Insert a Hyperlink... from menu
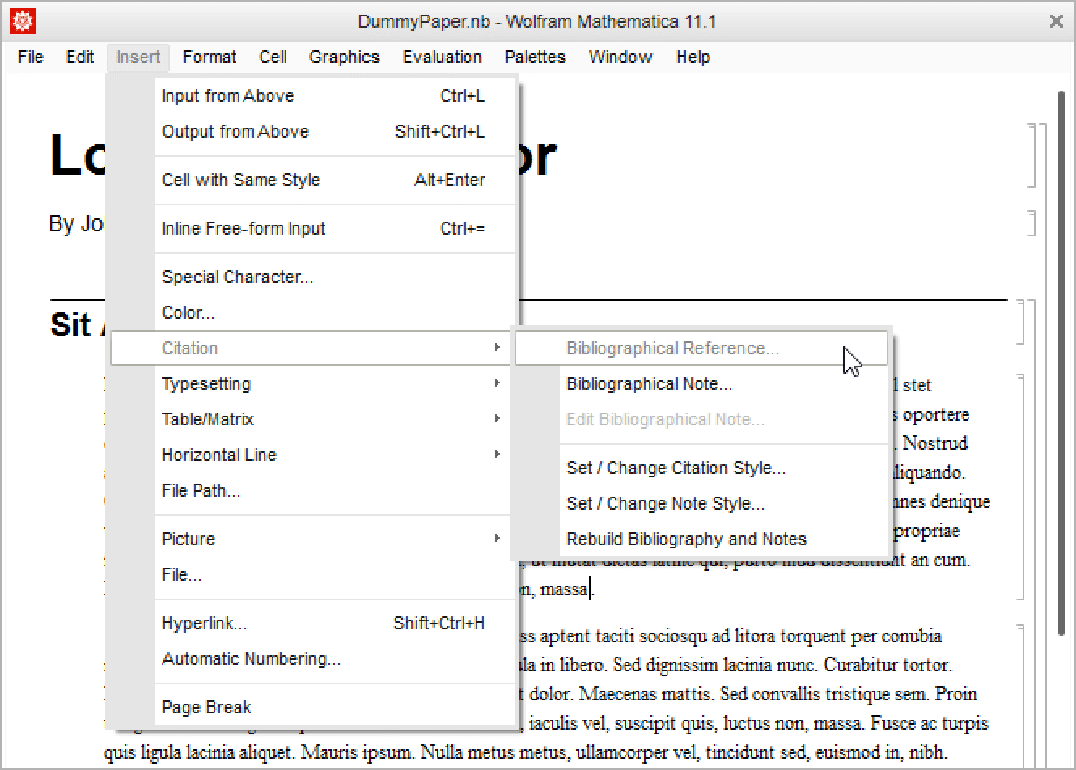This screenshot has height=770, width=1076. point(204,623)
